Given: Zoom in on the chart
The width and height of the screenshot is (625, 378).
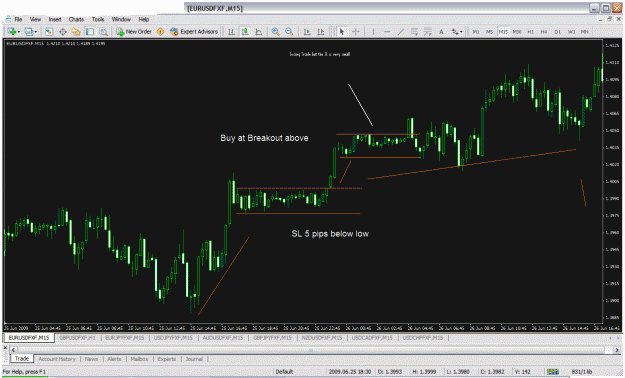Looking at the screenshot, I should pos(275,32).
